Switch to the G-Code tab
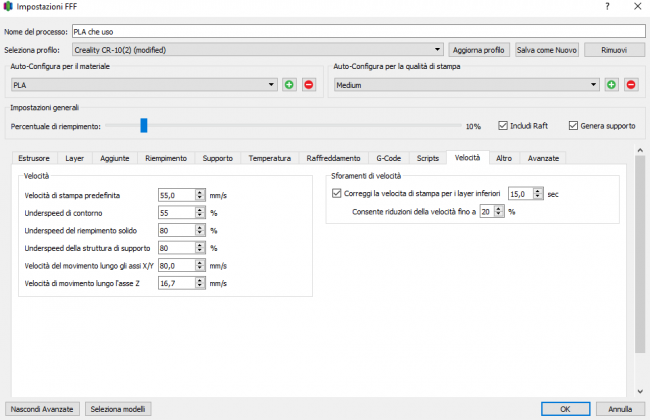The width and height of the screenshot is (650, 420). click(388, 158)
